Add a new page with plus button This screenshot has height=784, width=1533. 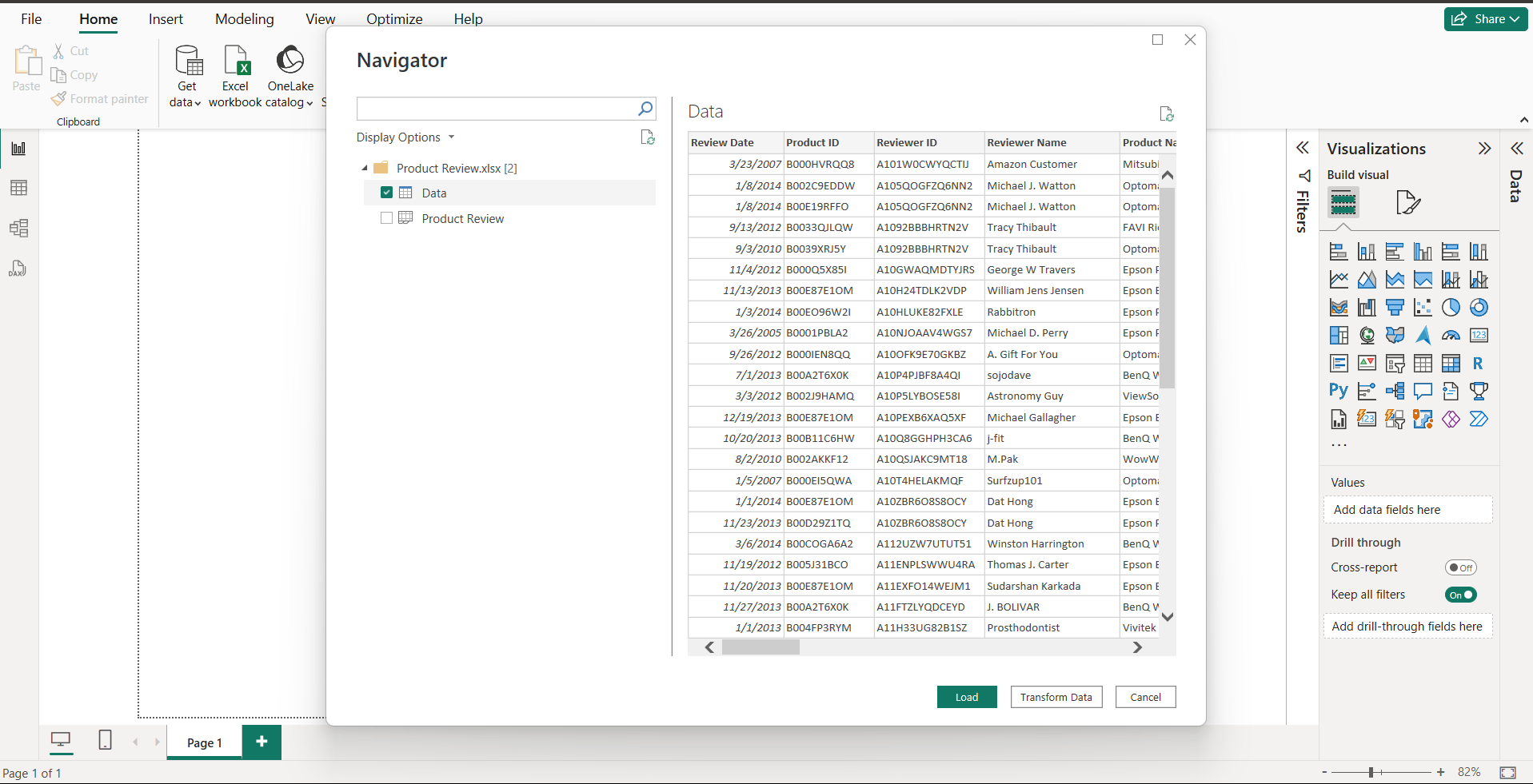pos(261,742)
